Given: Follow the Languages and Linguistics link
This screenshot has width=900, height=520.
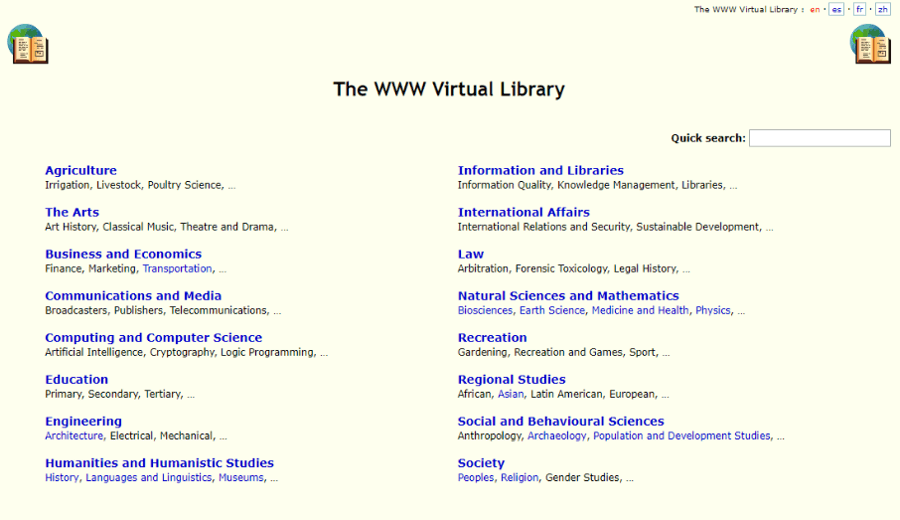Looking at the screenshot, I should tap(149, 478).
